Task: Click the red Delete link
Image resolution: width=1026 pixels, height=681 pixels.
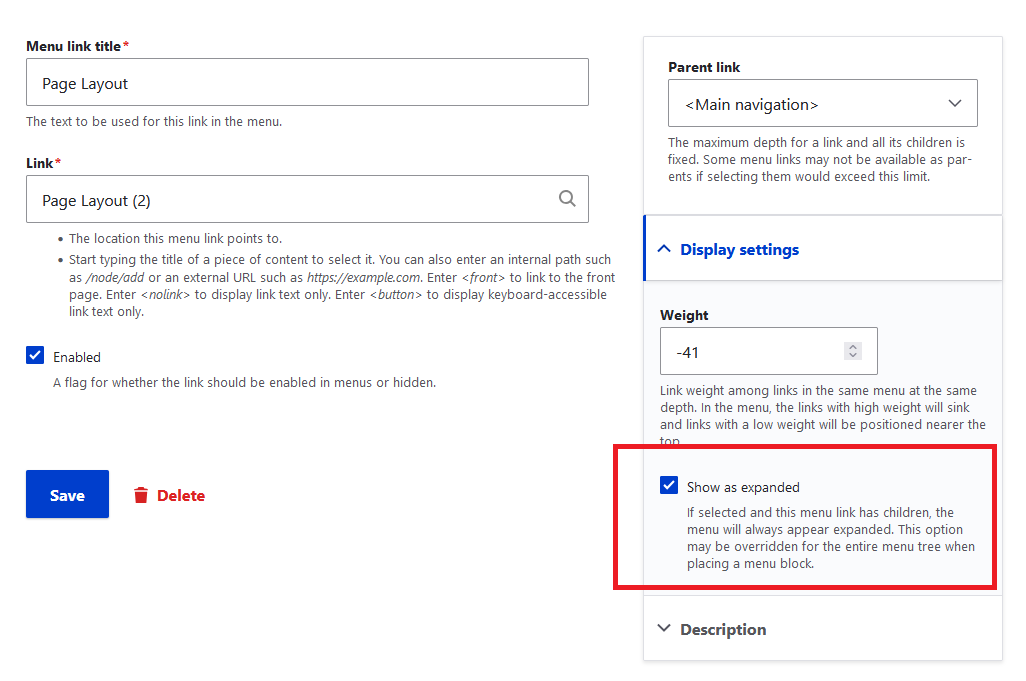Action: pos(181,495)
